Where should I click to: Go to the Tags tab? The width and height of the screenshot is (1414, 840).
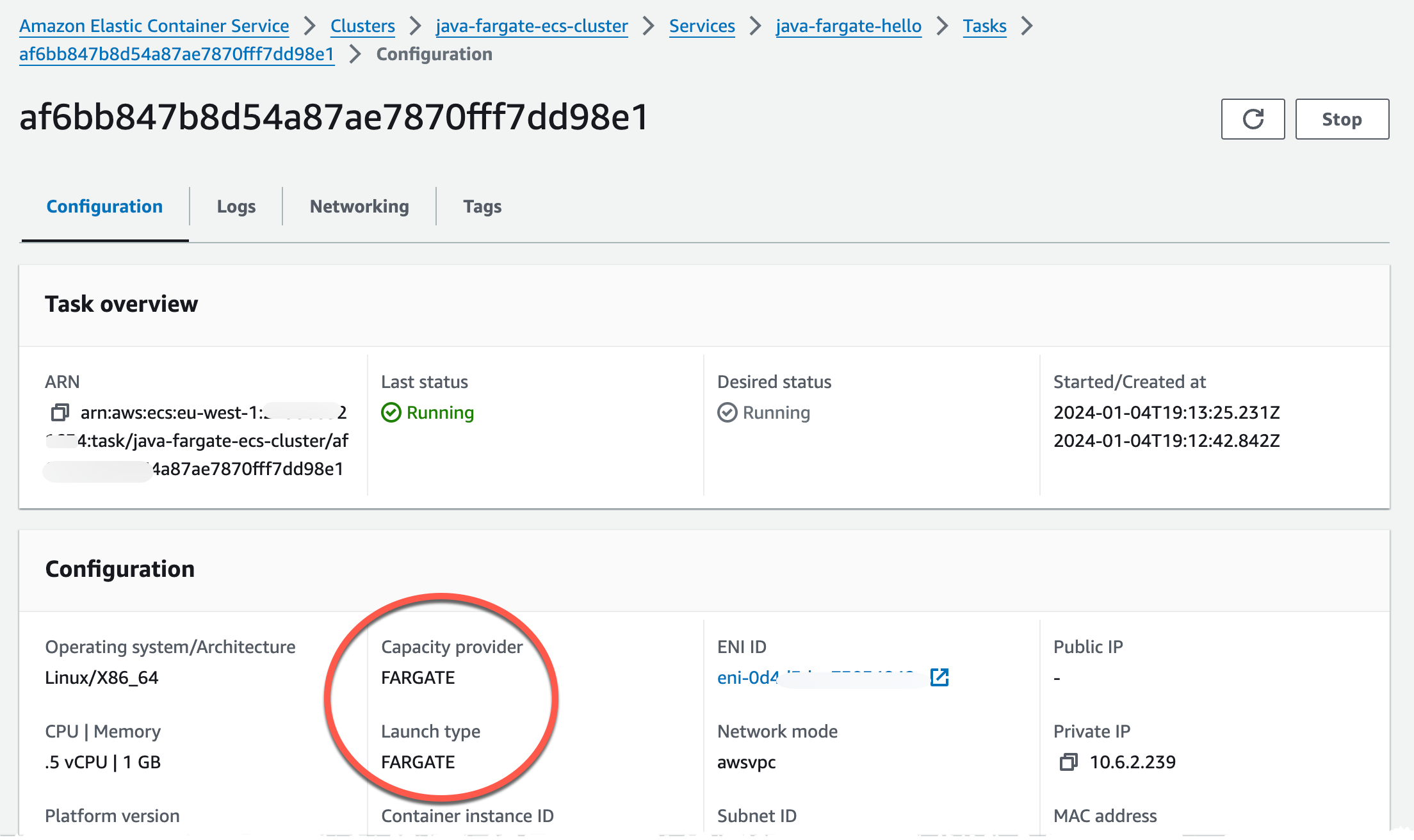point(482,206)
